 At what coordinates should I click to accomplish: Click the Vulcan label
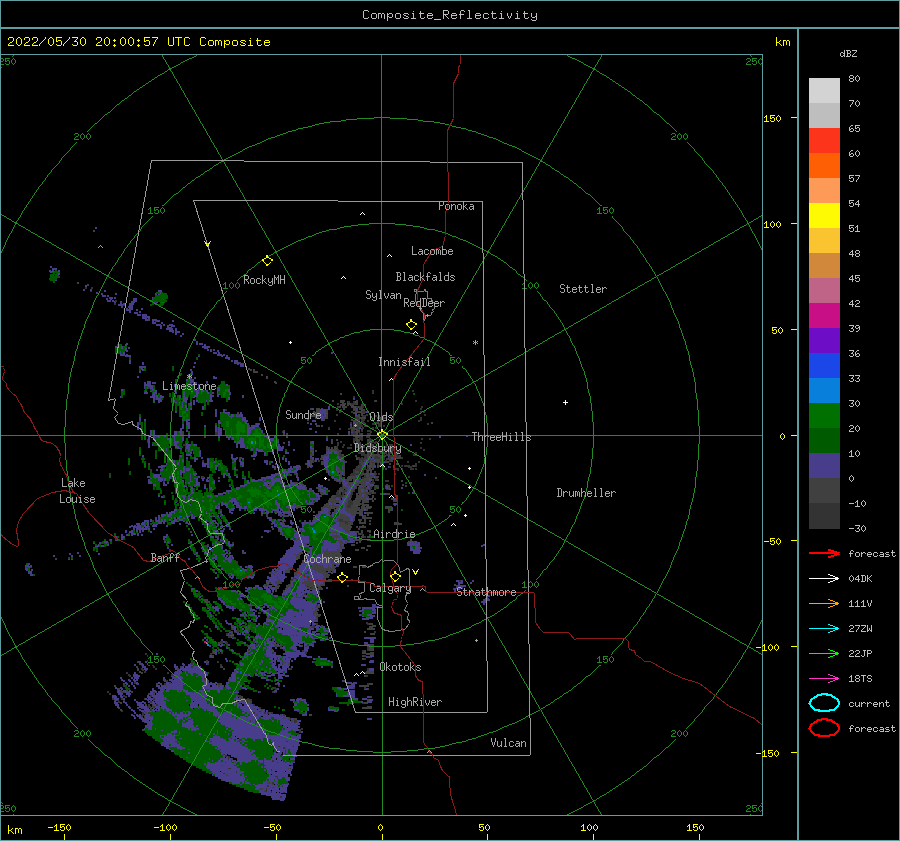(509, 743)
